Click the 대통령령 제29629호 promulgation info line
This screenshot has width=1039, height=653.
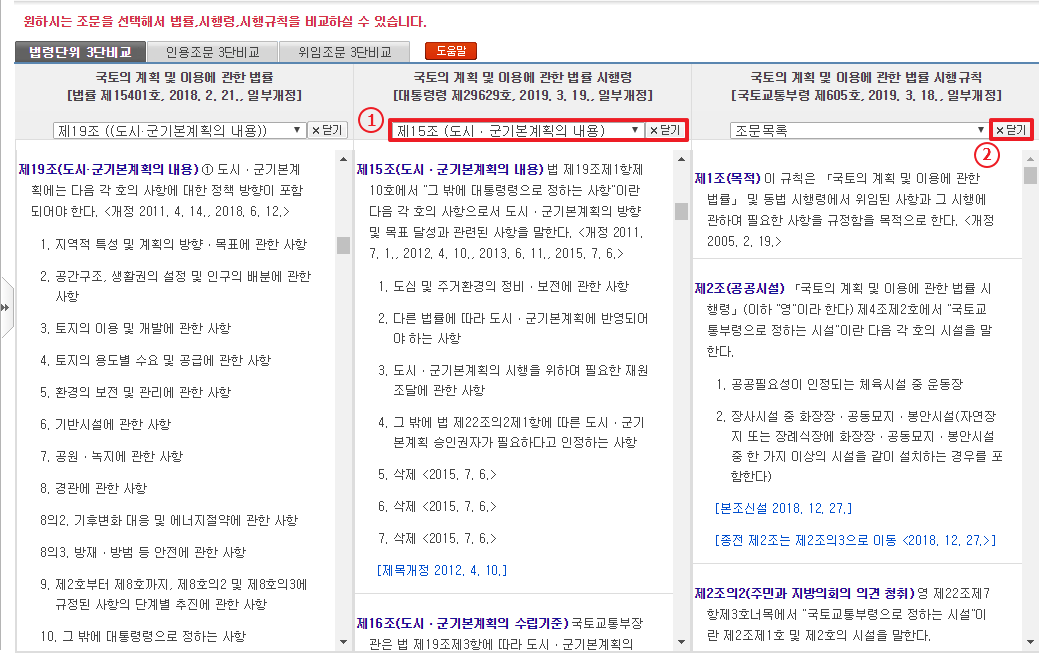click(523, 95)
